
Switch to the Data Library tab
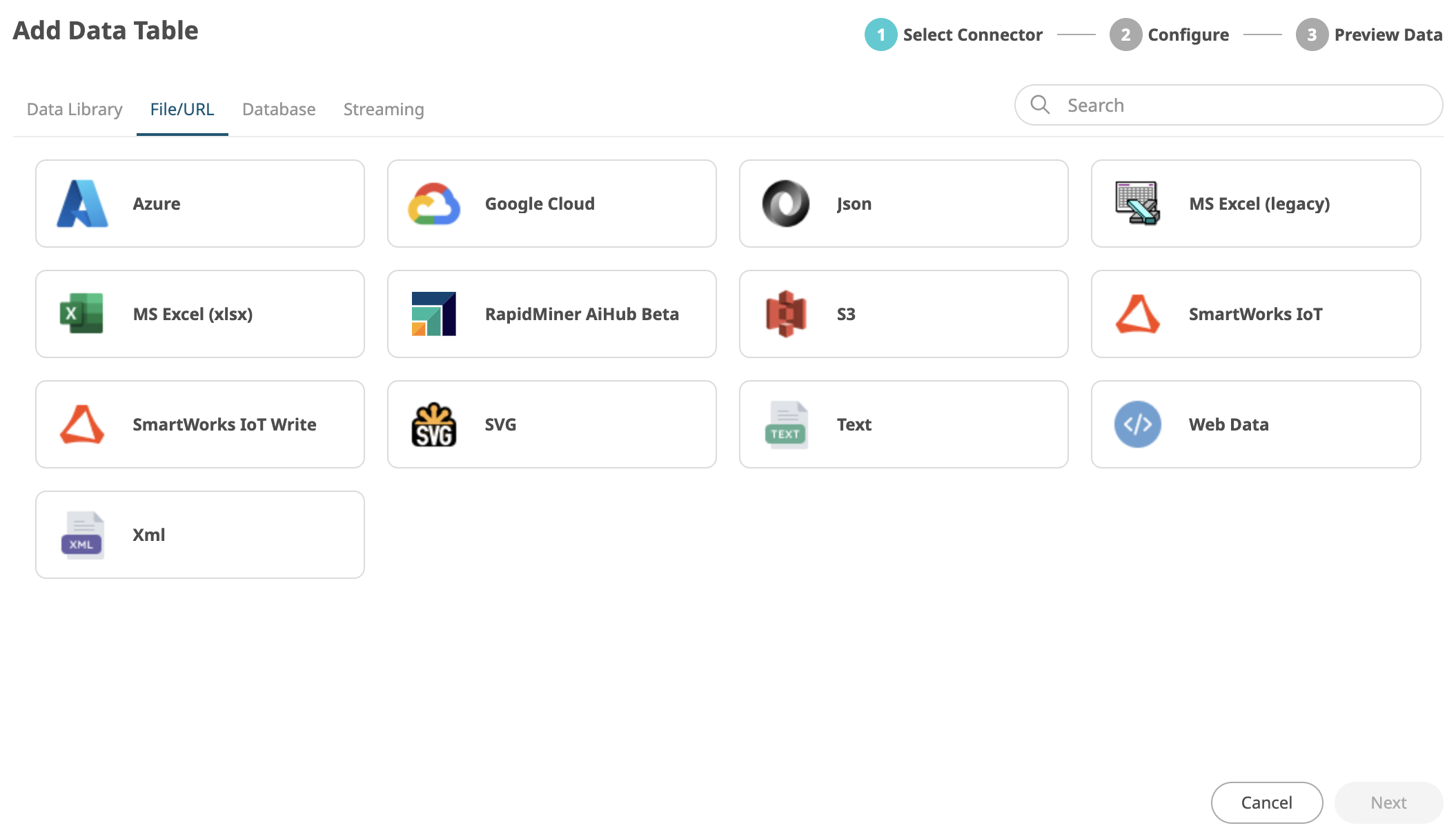point(75,109)
